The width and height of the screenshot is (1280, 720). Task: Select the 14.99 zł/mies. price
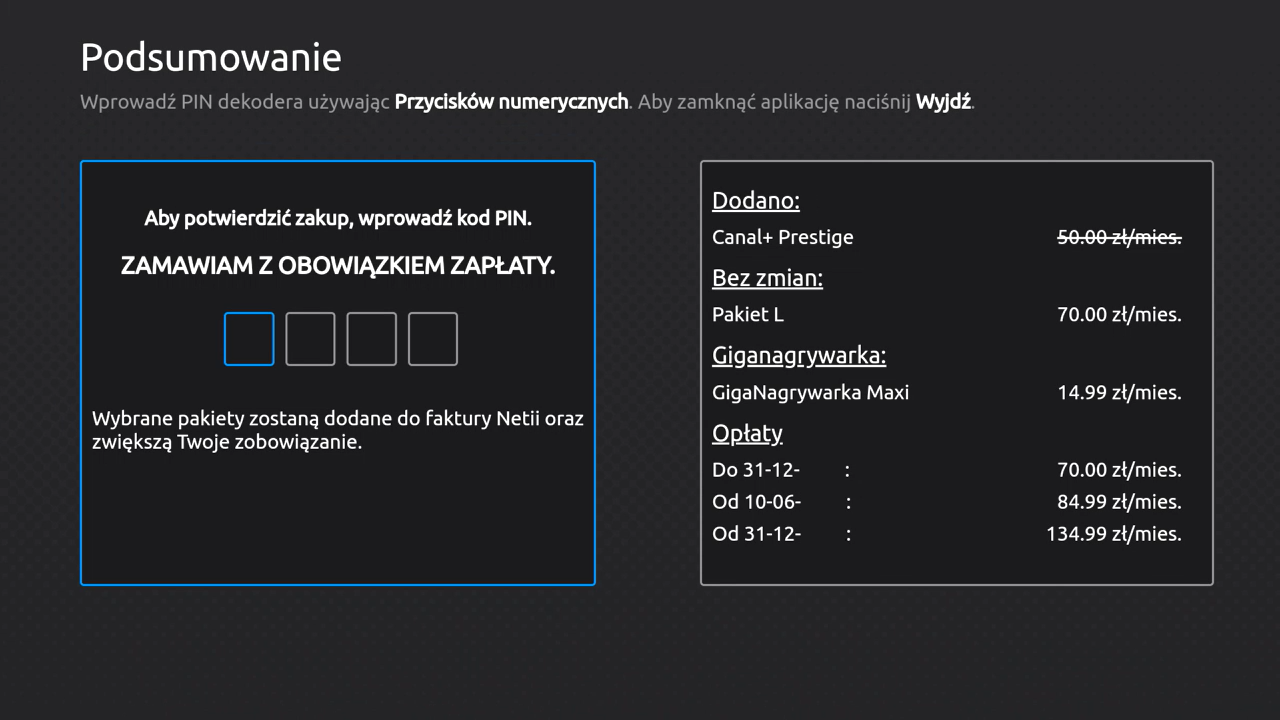[x=1119, y=392]
